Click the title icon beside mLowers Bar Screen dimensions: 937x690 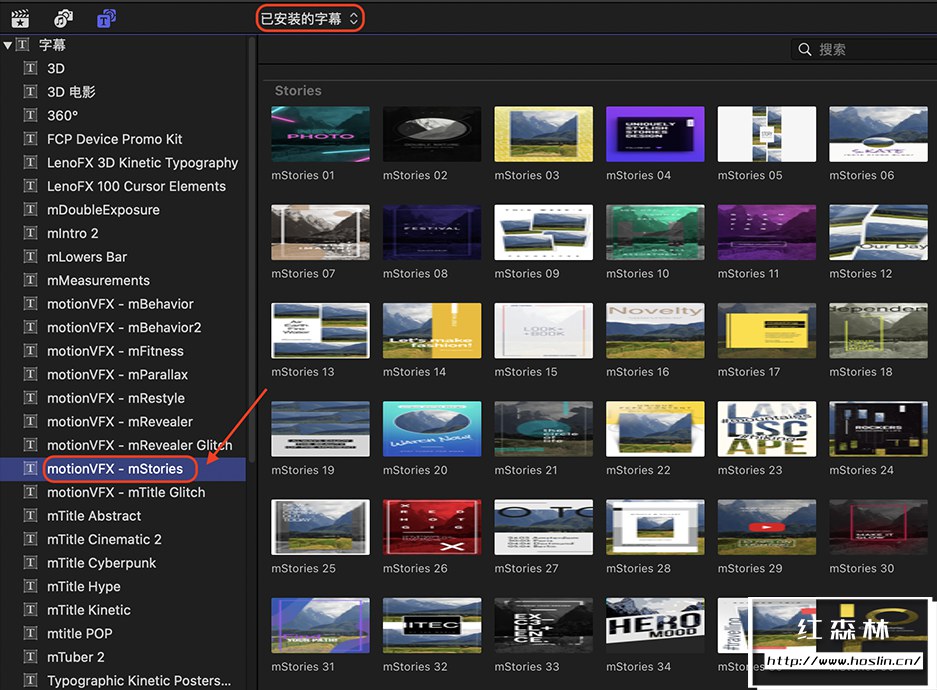click(x=30, y=257)
